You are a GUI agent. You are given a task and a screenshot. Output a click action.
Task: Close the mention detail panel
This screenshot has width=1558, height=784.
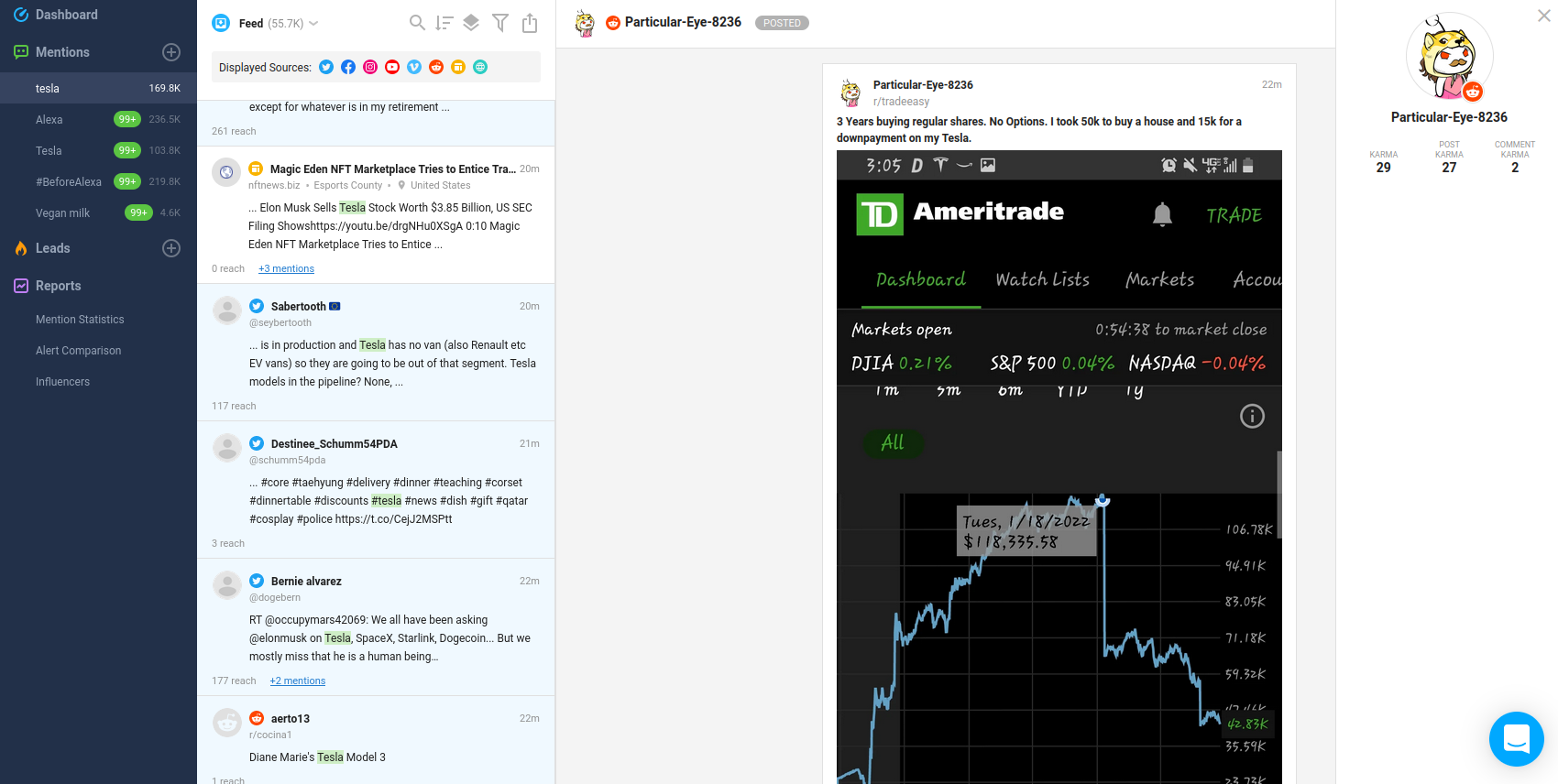[1544, 16]
